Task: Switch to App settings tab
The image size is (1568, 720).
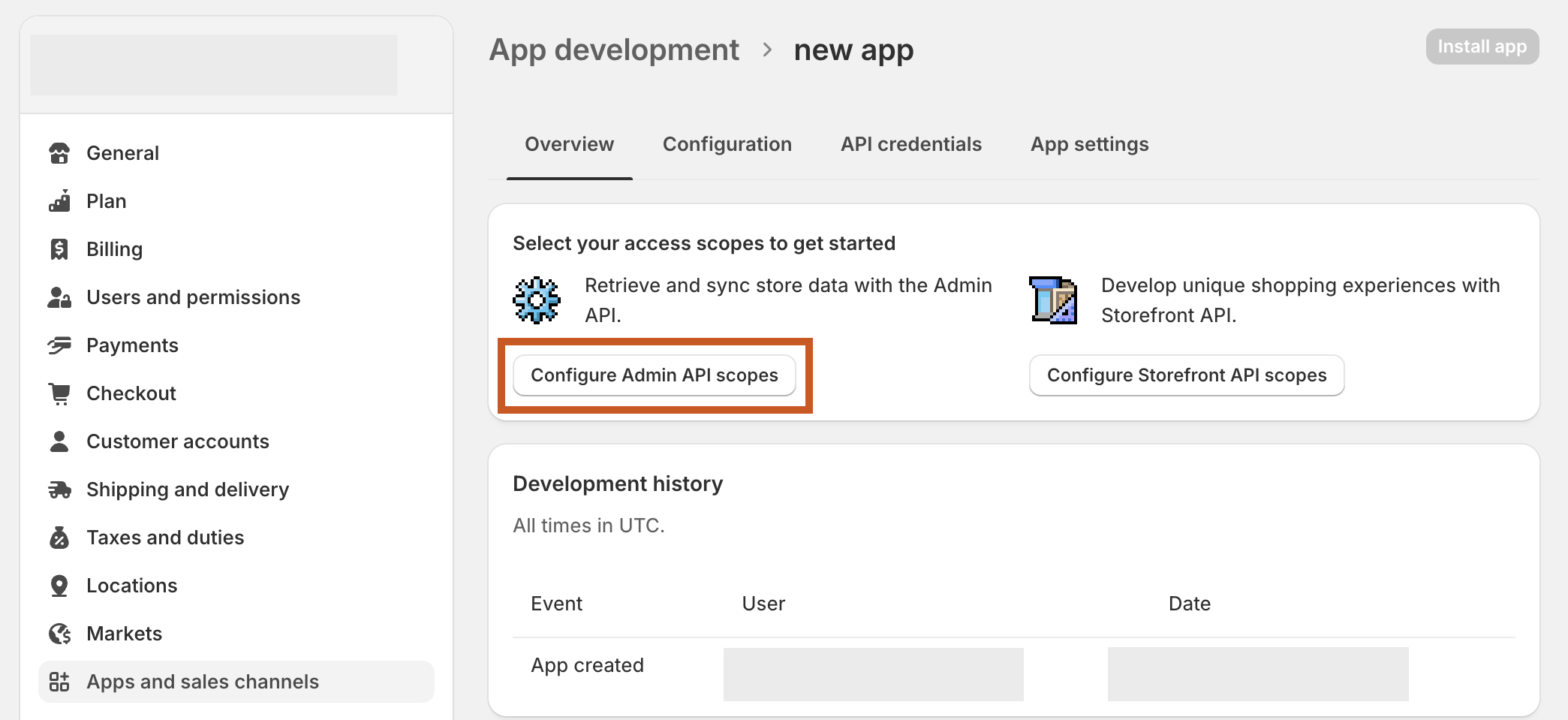Action: pyautogui.click(x=1089, y=144)
